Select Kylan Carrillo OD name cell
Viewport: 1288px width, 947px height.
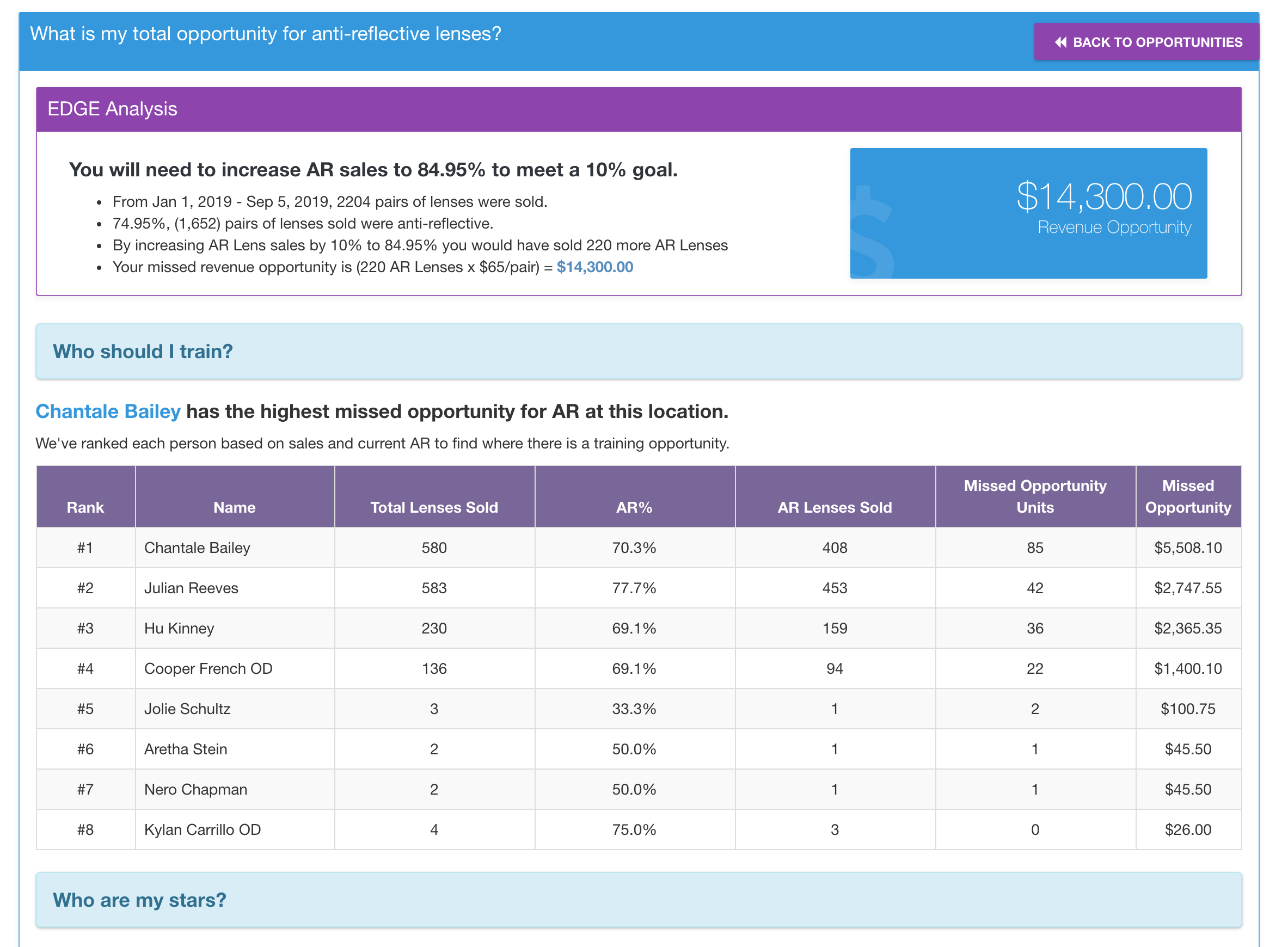point(235,829)
